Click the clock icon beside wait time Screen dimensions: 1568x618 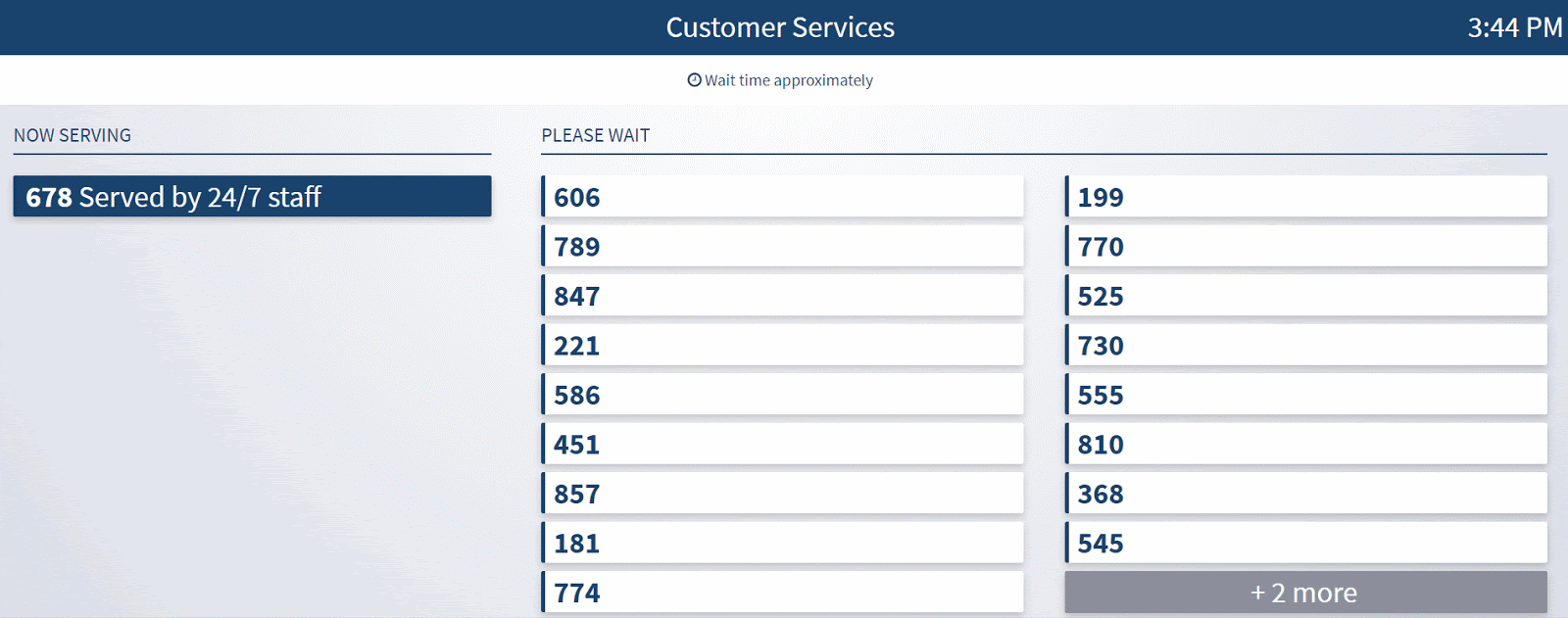point(694,80)
